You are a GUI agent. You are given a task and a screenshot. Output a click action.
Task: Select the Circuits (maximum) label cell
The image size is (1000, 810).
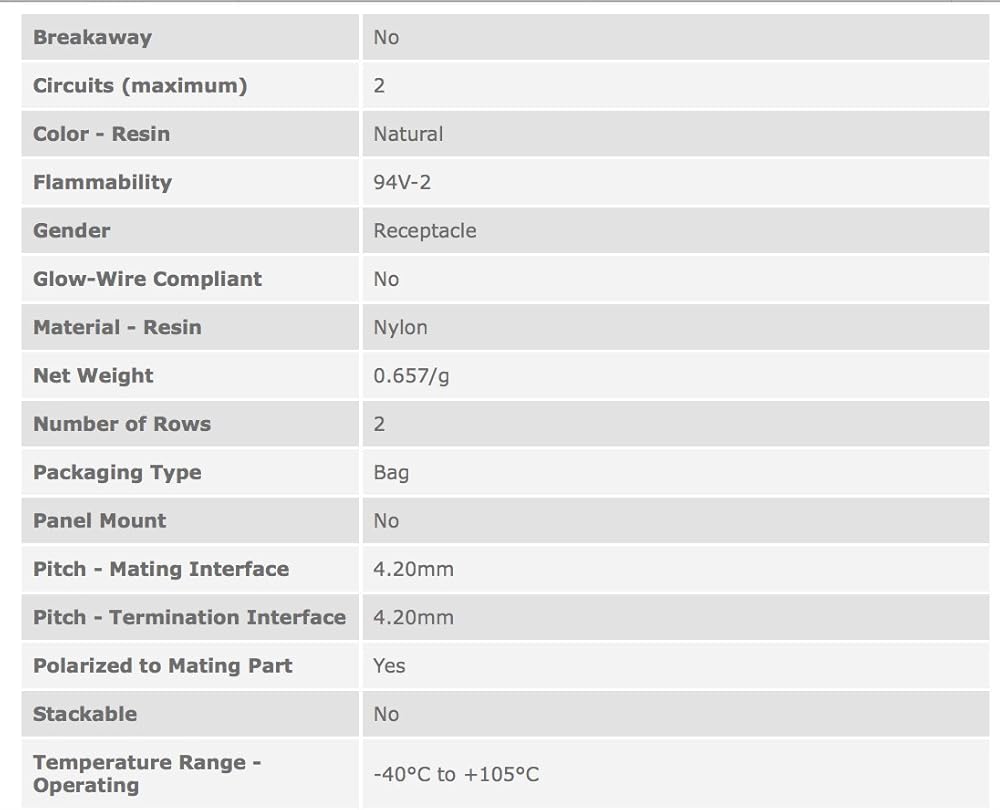pyautogui.click(x=140, y=86)
